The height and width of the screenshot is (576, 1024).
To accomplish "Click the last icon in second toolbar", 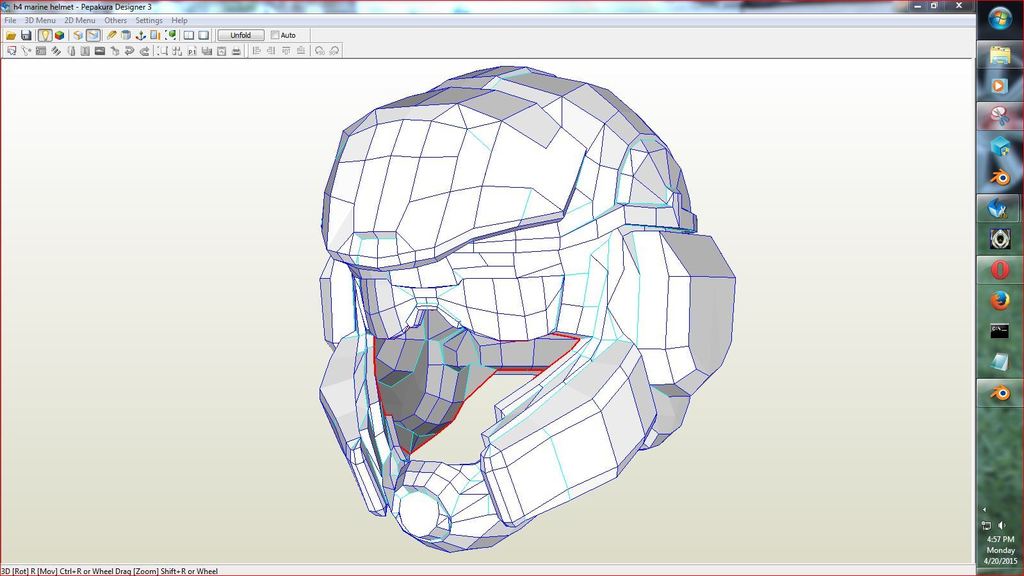I will [334, 51].
